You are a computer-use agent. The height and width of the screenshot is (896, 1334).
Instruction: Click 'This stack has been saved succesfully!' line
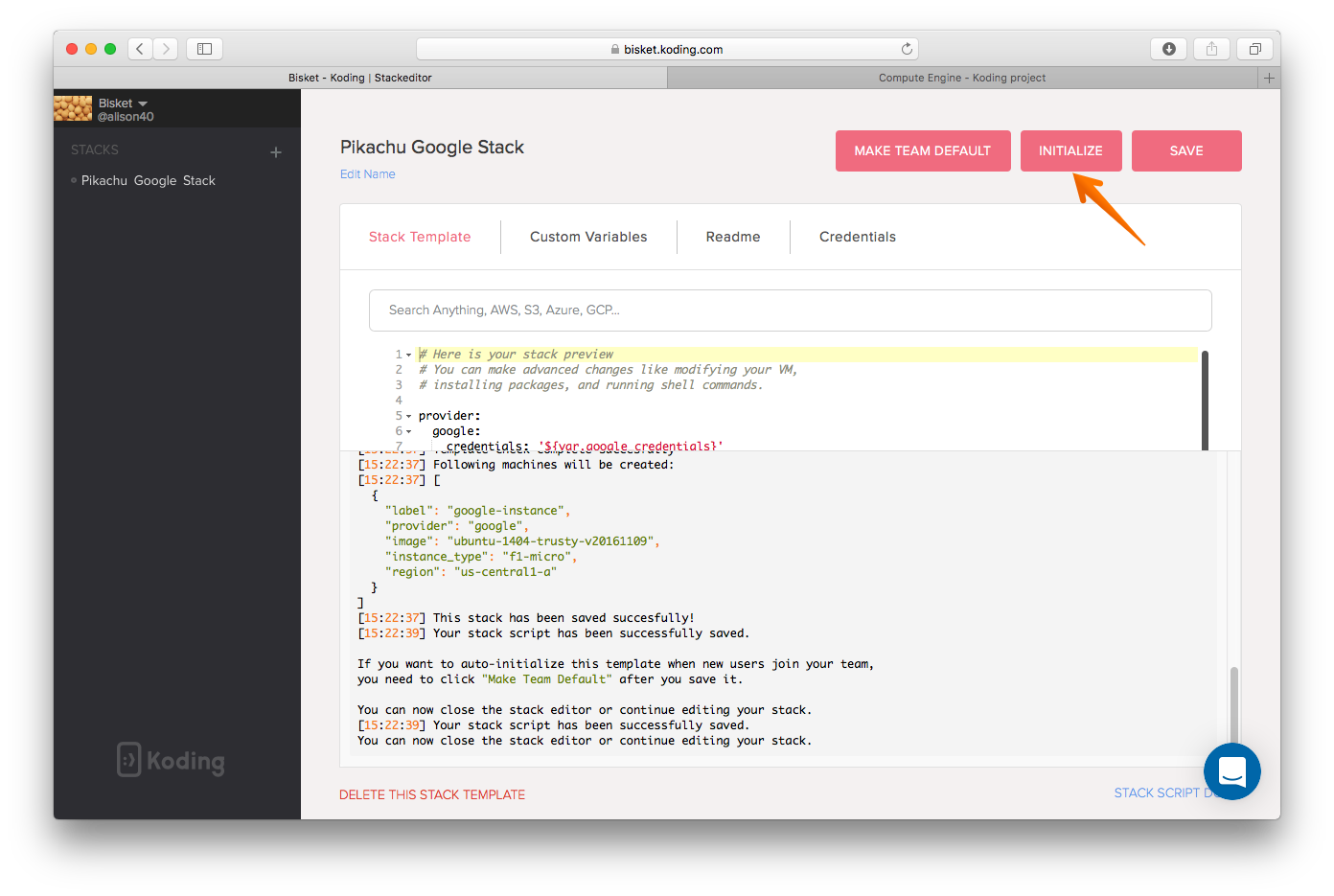point(563,618)
